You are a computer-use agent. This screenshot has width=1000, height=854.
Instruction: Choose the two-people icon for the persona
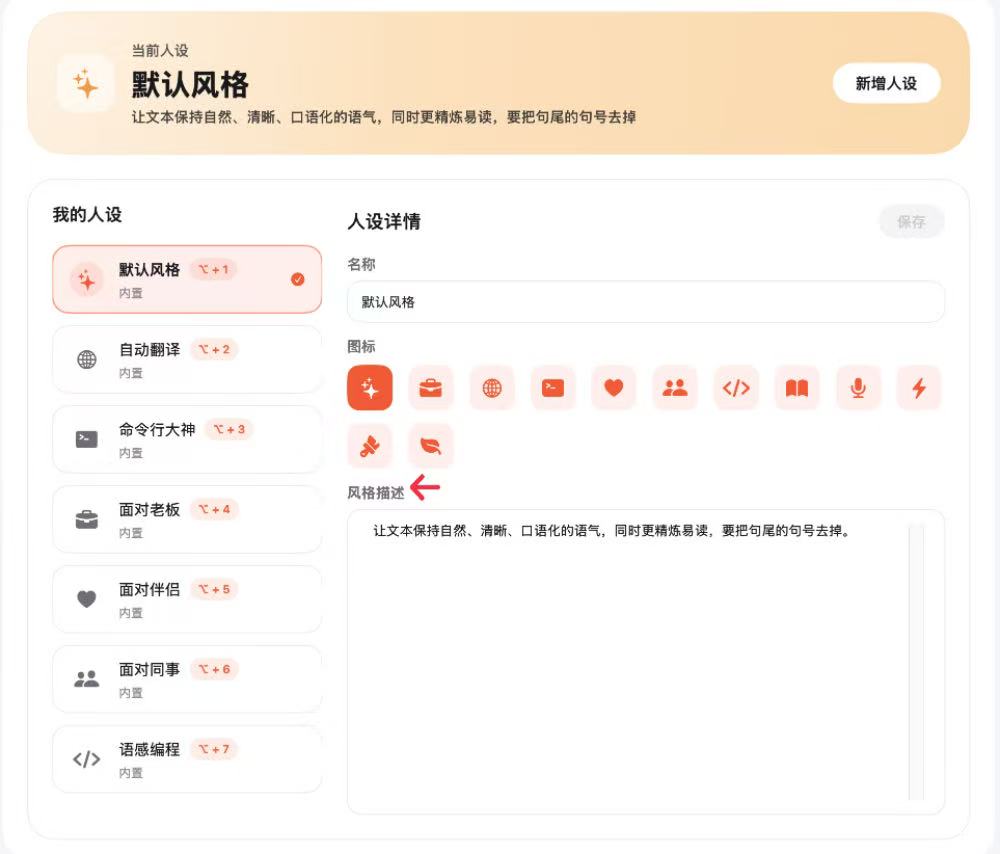(x=675, y=388)
